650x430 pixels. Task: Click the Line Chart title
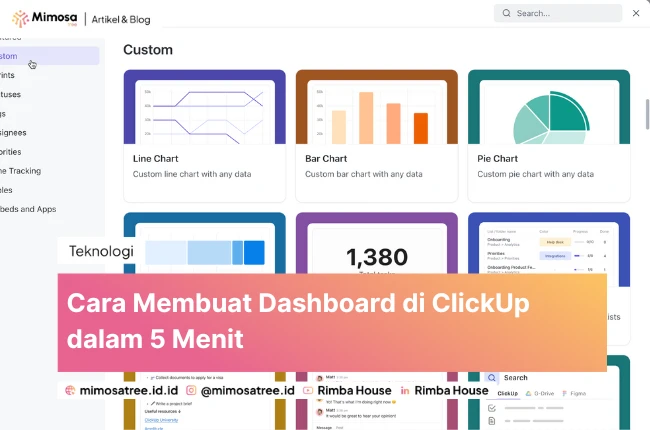[x=155, y=158]
